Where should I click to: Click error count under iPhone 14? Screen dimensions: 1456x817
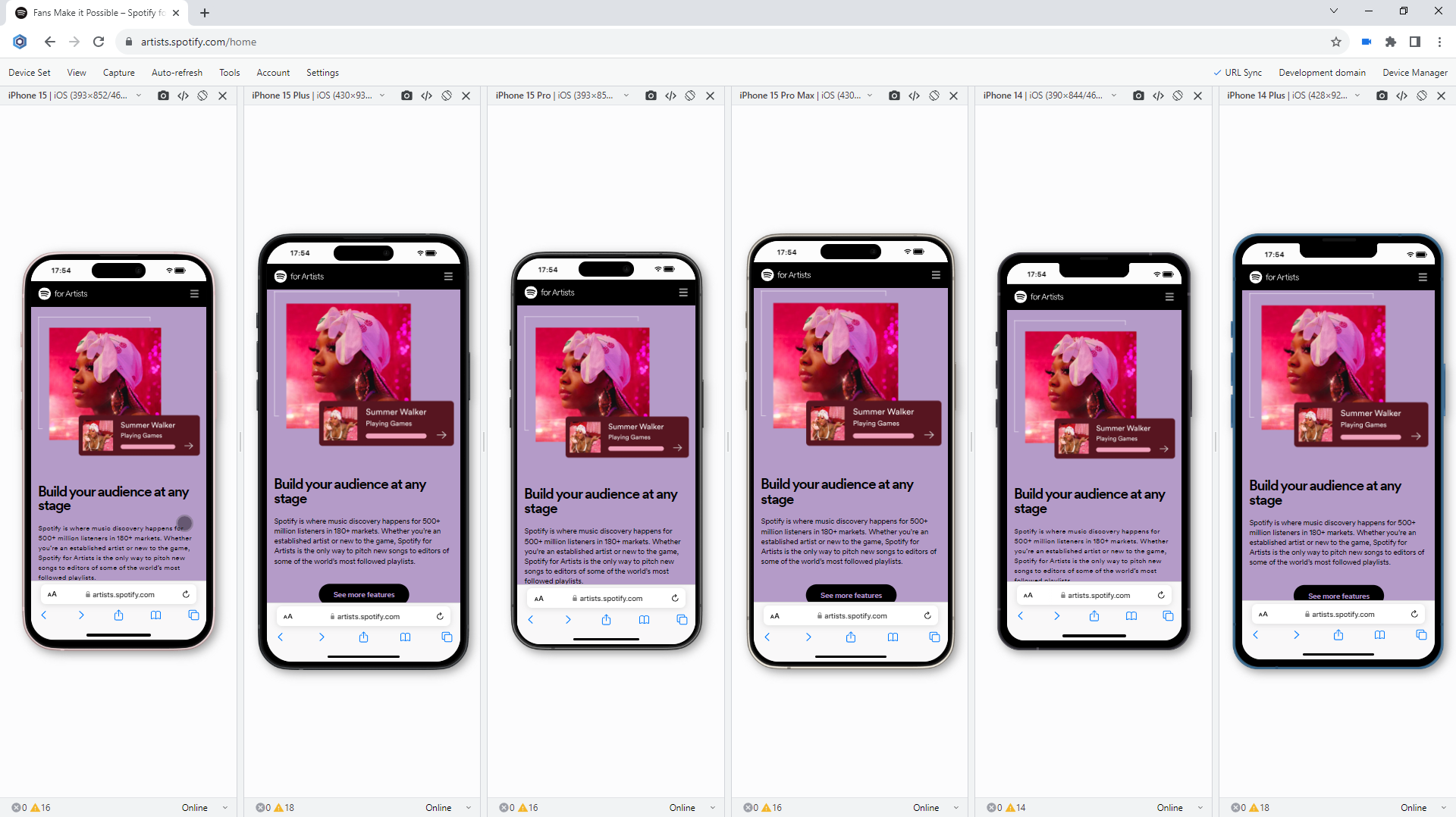click(995, 808)
